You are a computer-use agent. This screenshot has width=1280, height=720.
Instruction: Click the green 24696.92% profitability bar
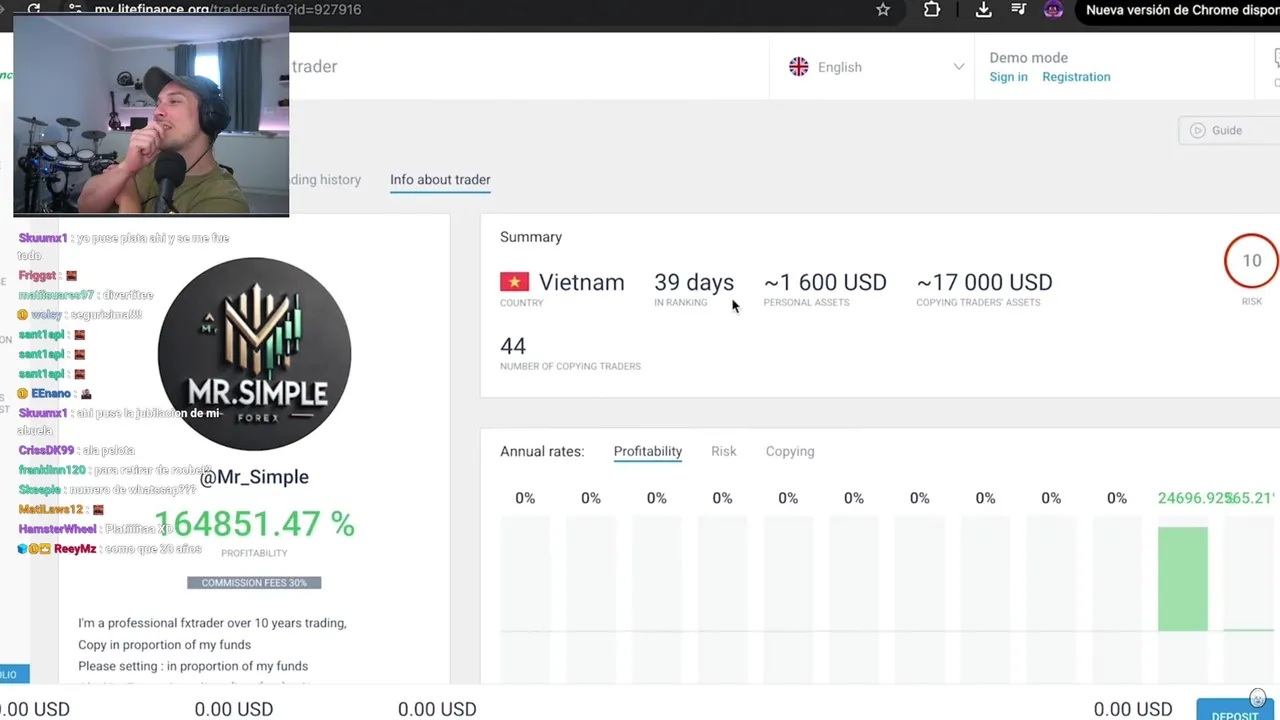coord(1183,579)
